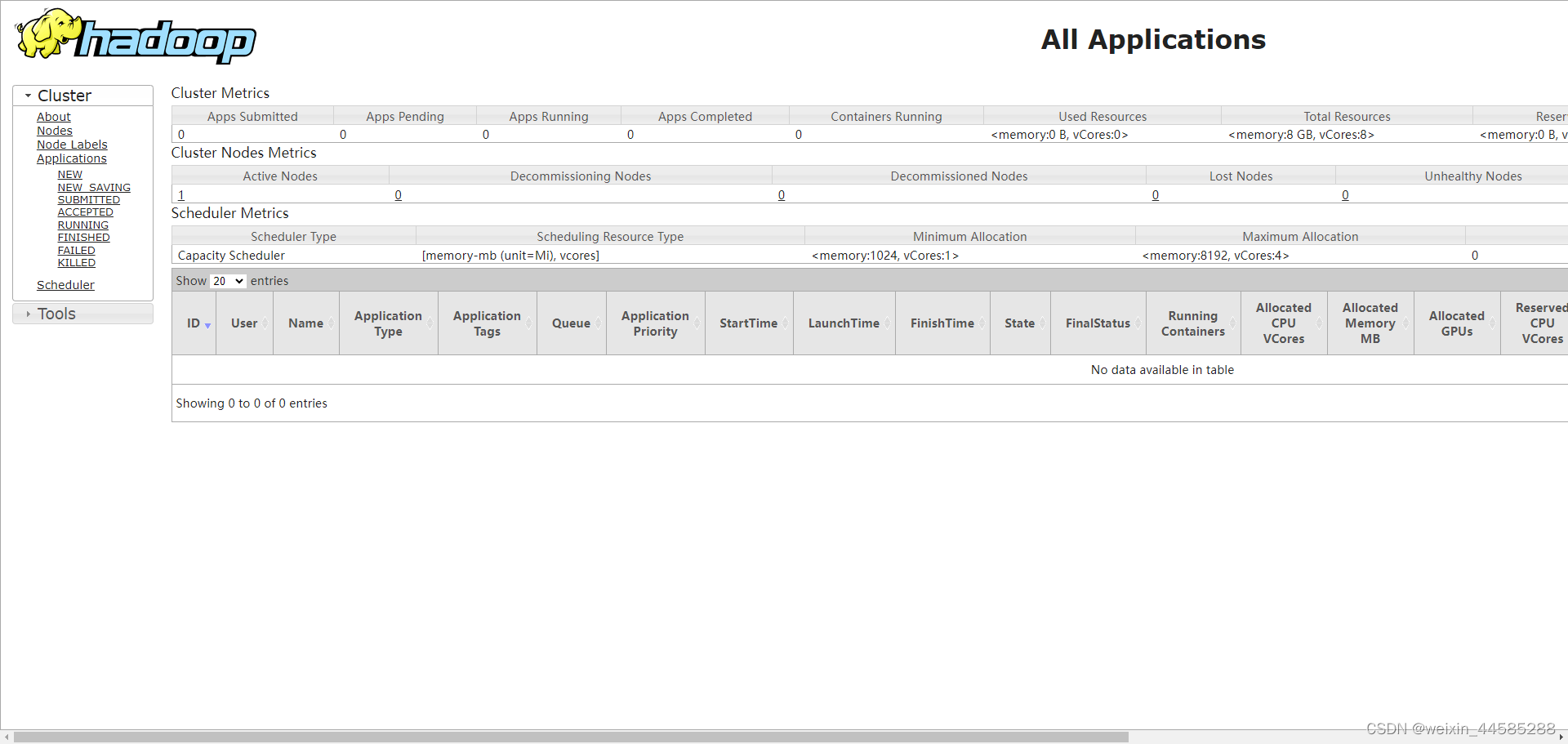The width and height of the screenshot is (1568, 744).
Task: Filter applications by NEW state
Action: [x=69, y=175]
